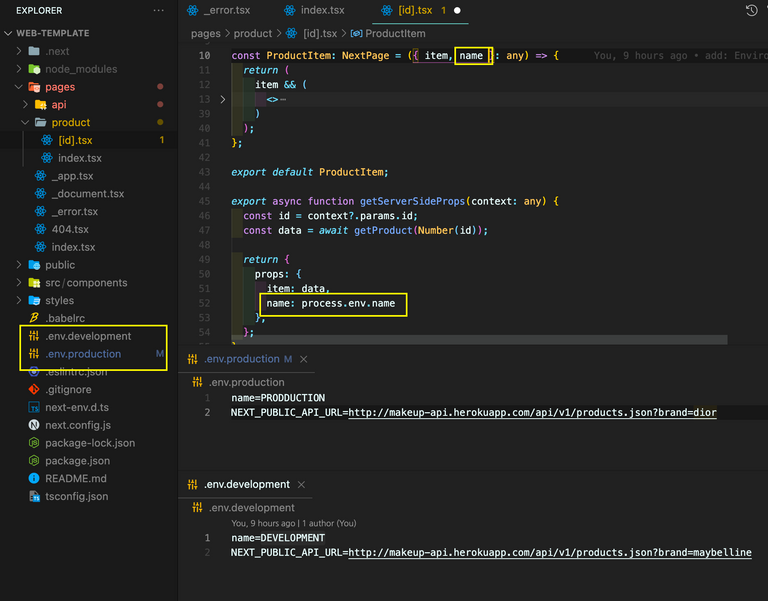
Task: Expand the api folder chevron
Action: [25, 104]
